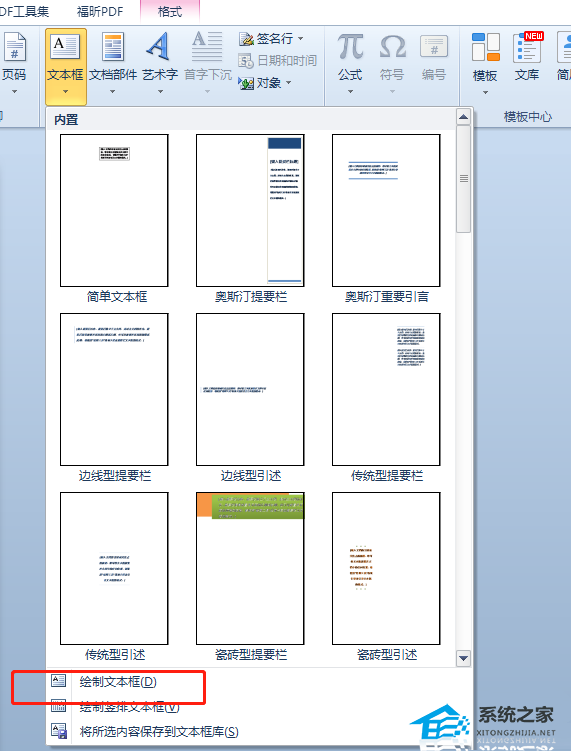
Task: Expand the 符号 dropdown arrow
Action: [x=392, y=91]
